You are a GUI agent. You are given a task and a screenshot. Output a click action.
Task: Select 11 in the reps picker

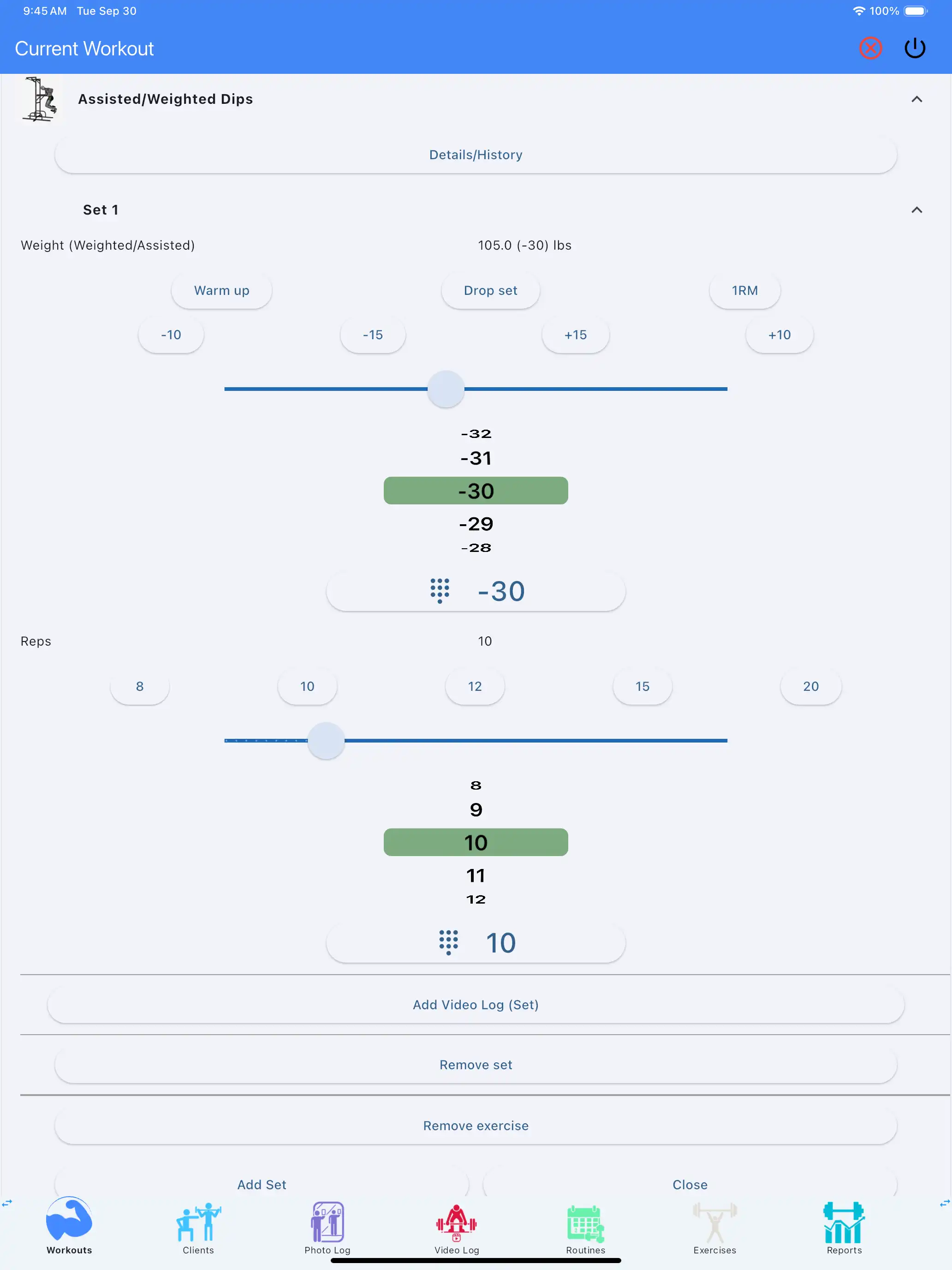[476, 875]
